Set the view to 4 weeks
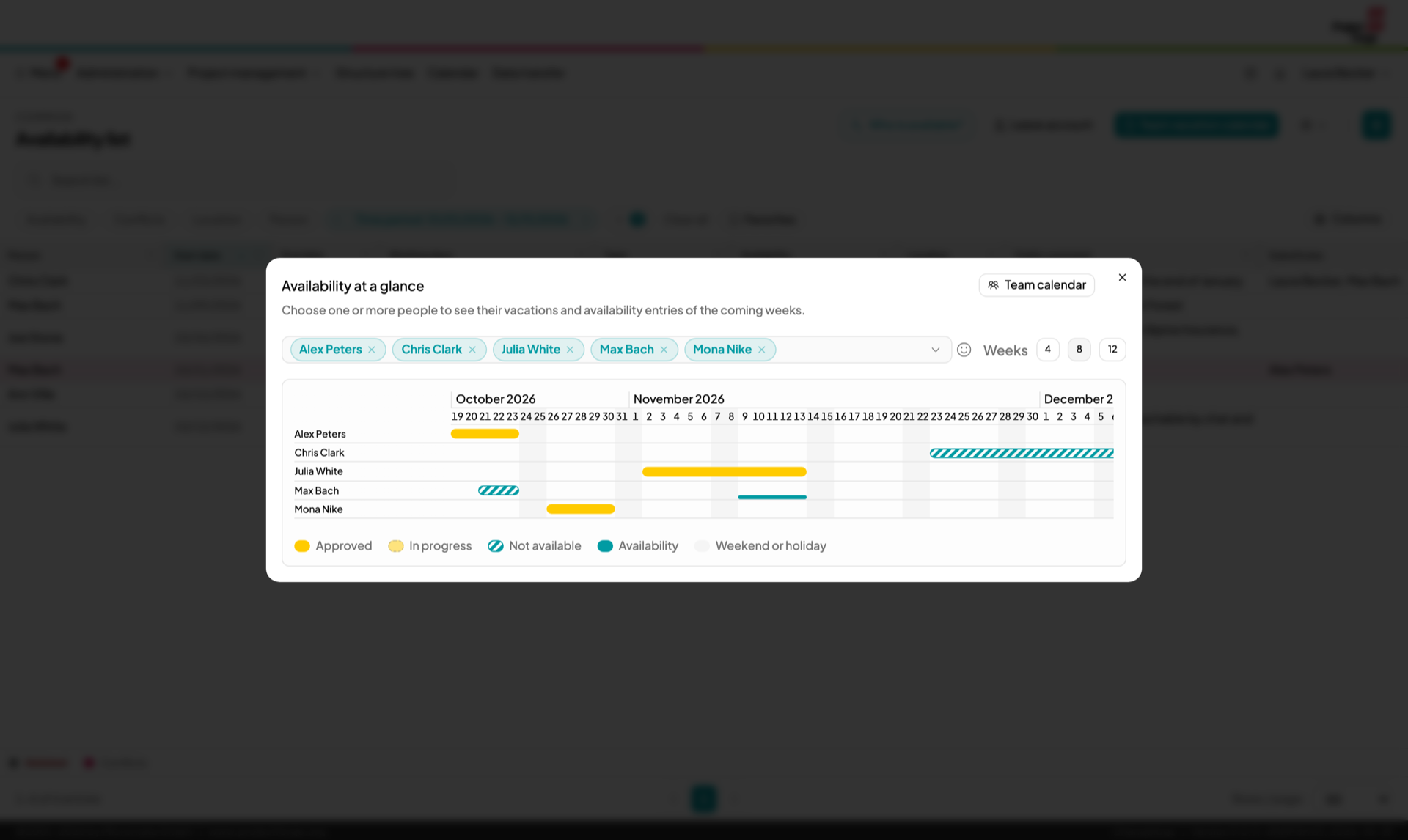Viewport: 1408px width, 840px height. point(1047,350)
